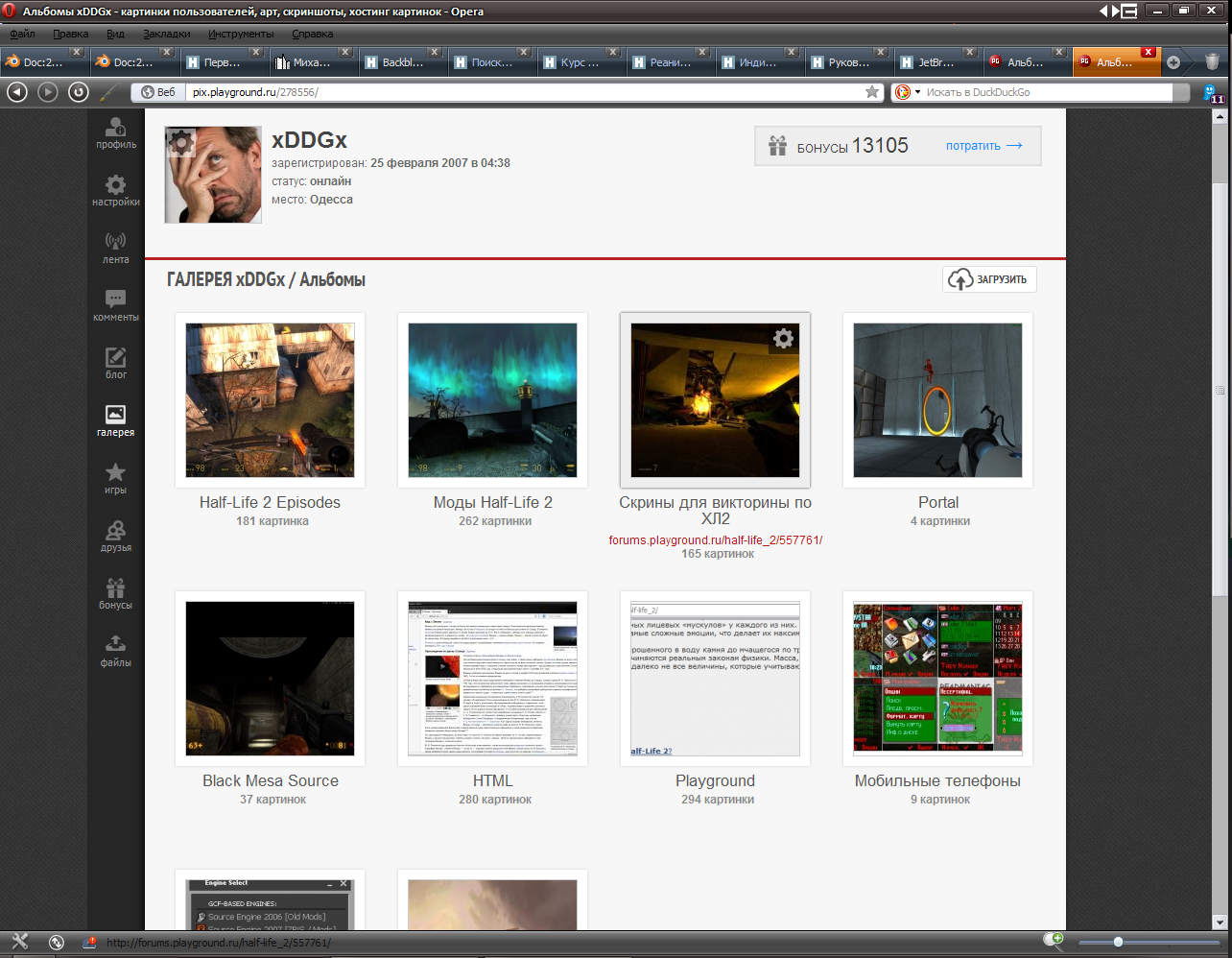The image size is (1232, 958).
Task: Open the Моды Half-Life 2 thumbnail
Action: (x=492, y=400)
